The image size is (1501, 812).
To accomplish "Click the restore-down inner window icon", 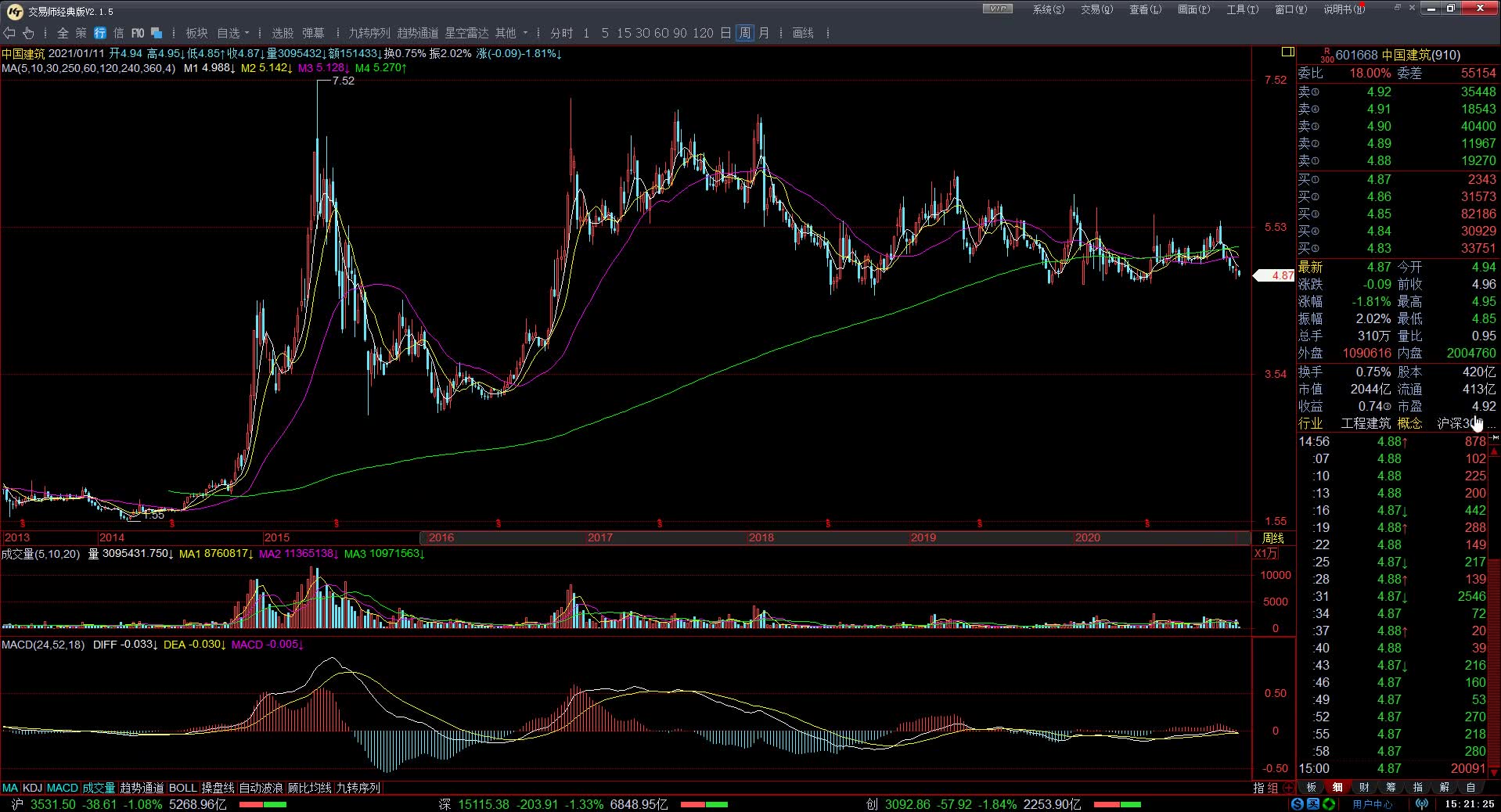I will (x=1397, y=8).
